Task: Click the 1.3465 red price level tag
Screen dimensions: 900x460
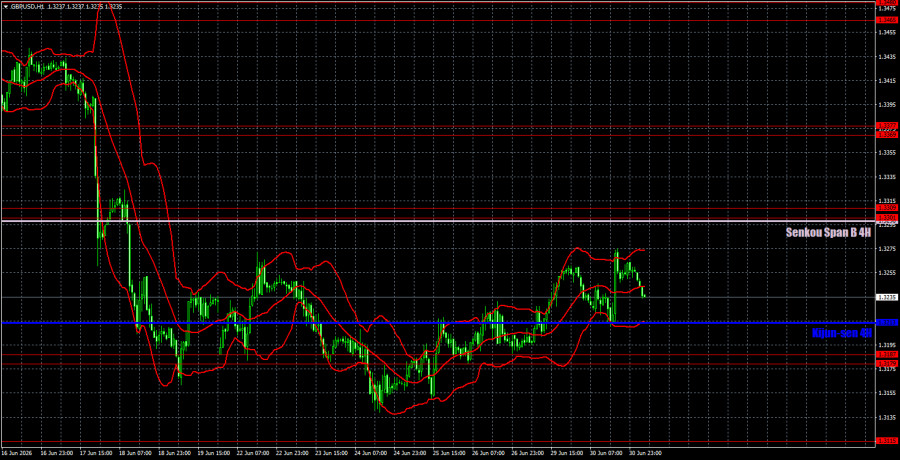Action: tap(887, 20)
